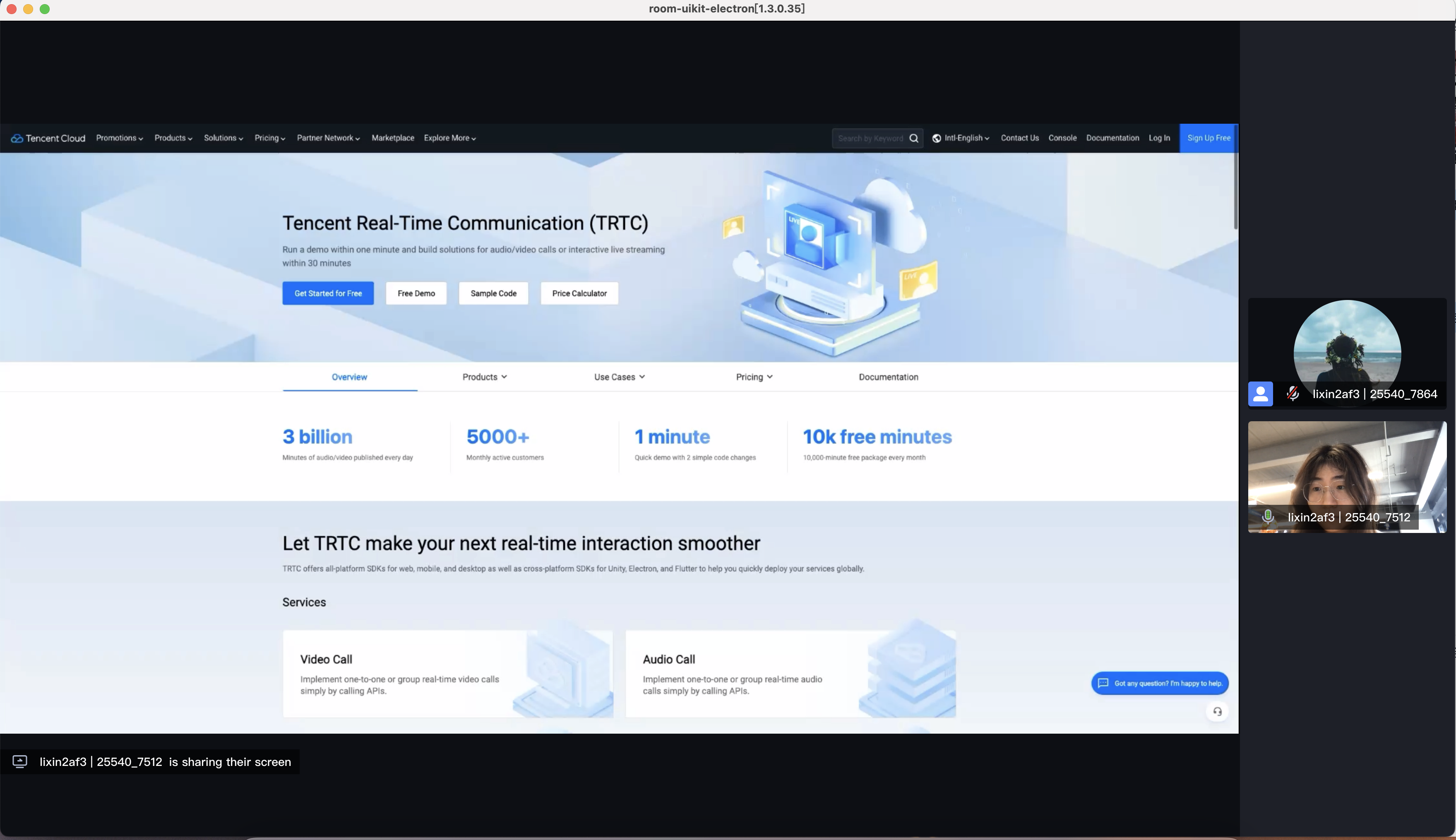Toggle muted microphone icon of 25540_7864
The height and width of the screenshot is (840, 1456).
[1293, 394]
